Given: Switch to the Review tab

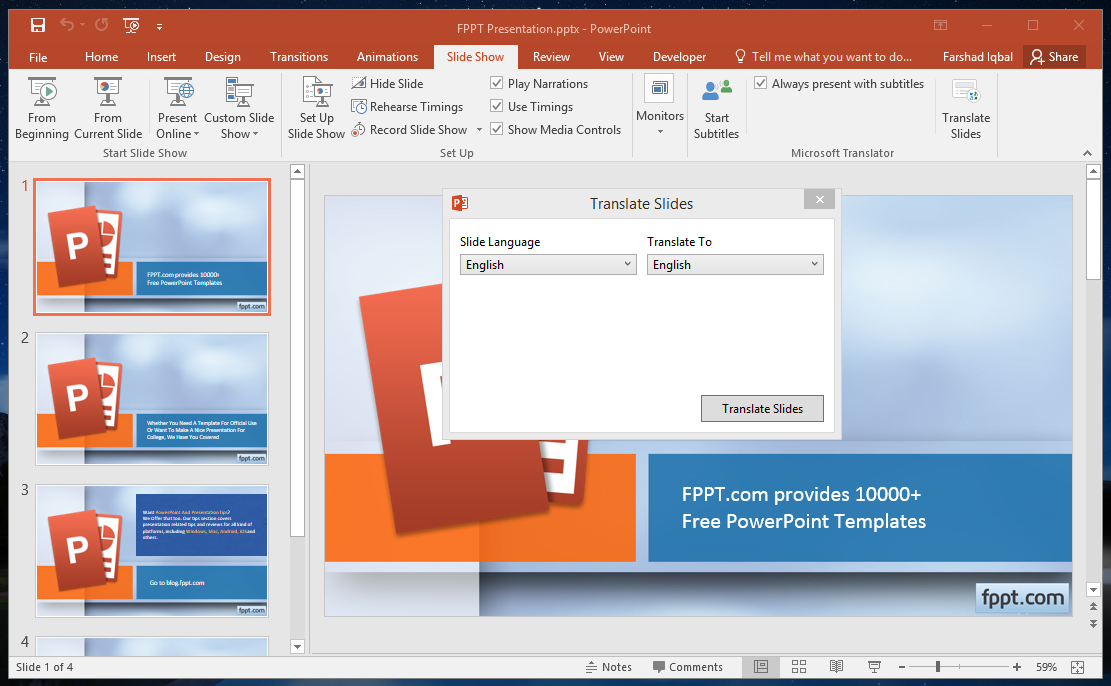Looking at the screenshot, I should pyautogui.click(x=551, y=57).
